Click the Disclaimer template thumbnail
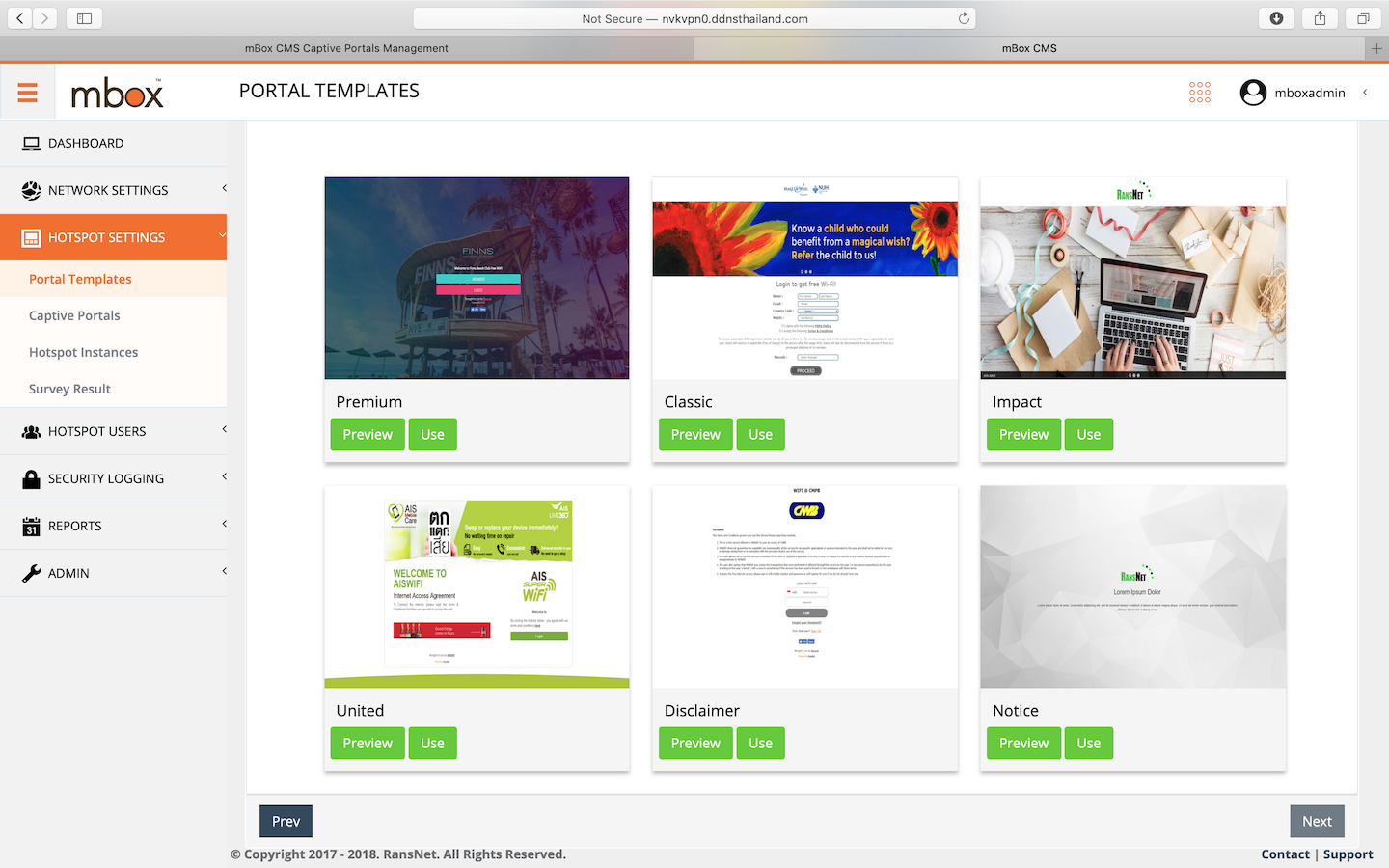The width and height of the screenshot is (1389, 868). tap(805, 586)
